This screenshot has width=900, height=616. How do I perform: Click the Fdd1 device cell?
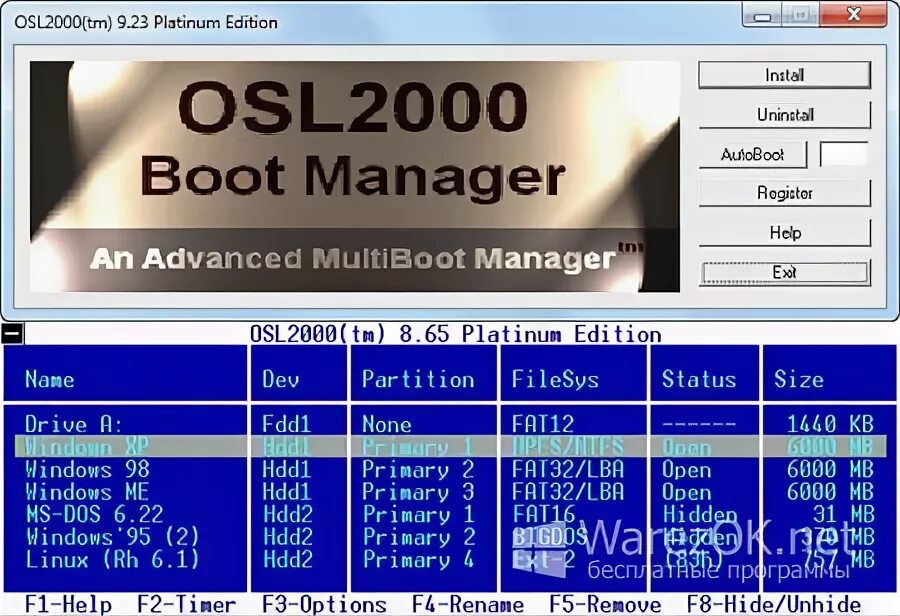click(x=286, y=424)
